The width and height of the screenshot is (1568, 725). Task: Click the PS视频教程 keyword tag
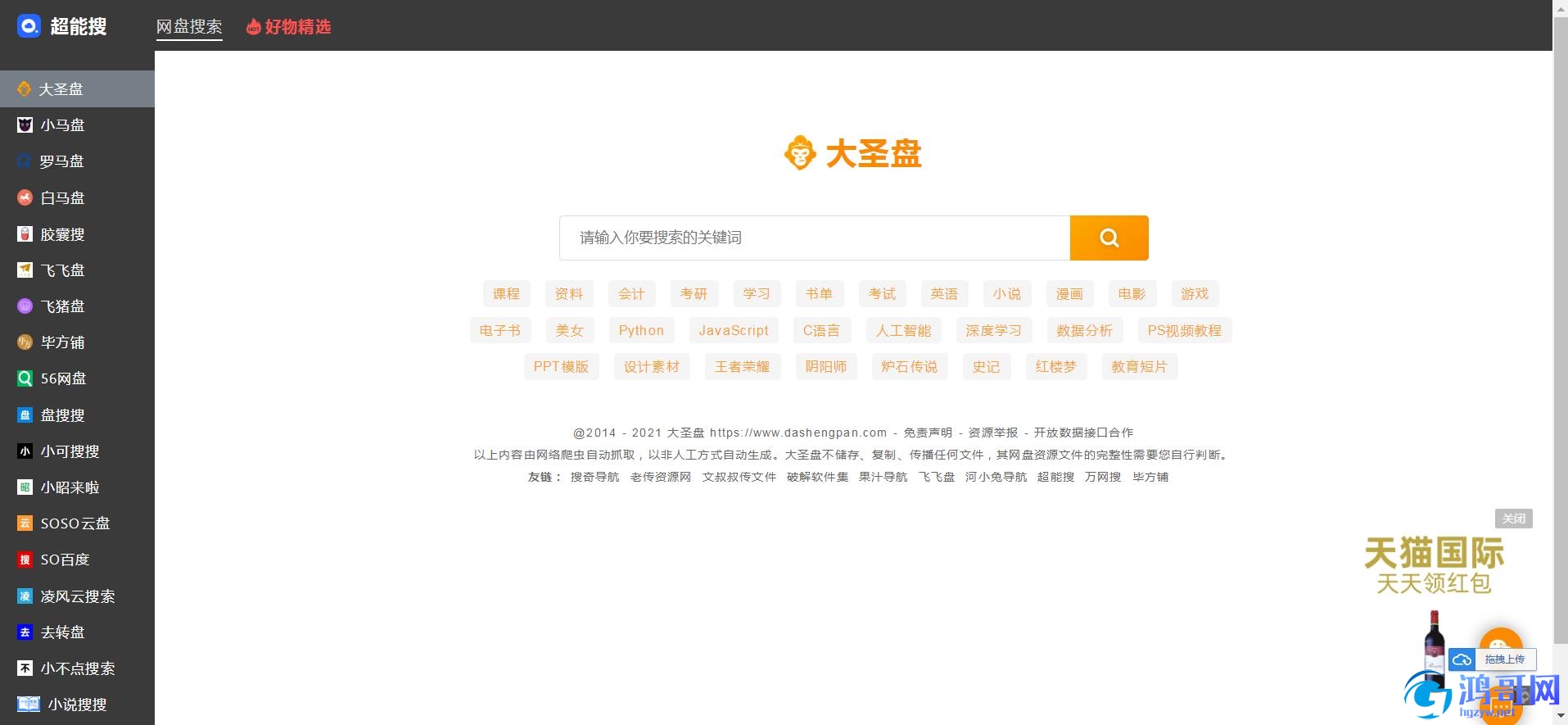tap(1185, 330)
